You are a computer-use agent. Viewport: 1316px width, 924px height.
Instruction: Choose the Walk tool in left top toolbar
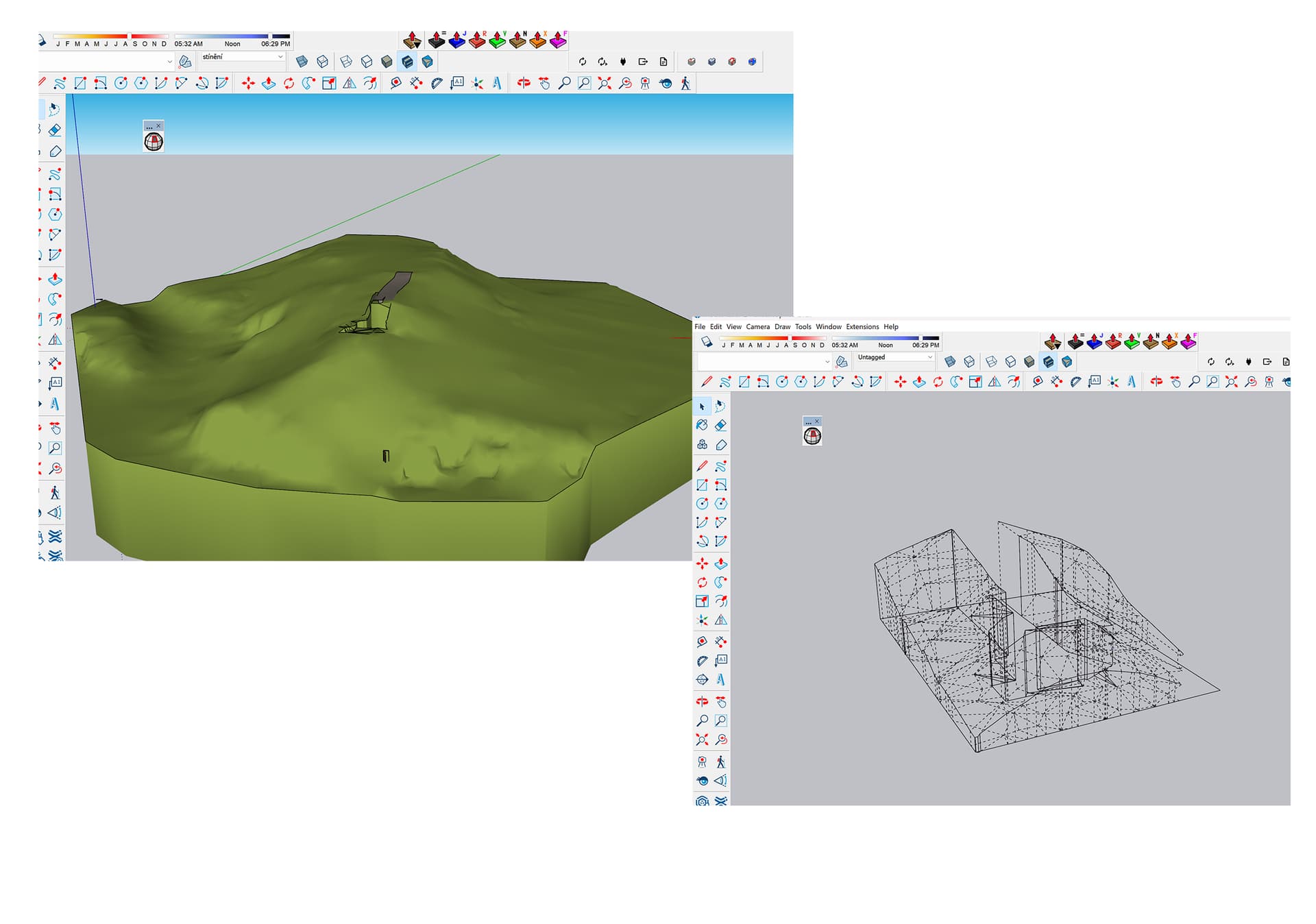pos(685,84)
